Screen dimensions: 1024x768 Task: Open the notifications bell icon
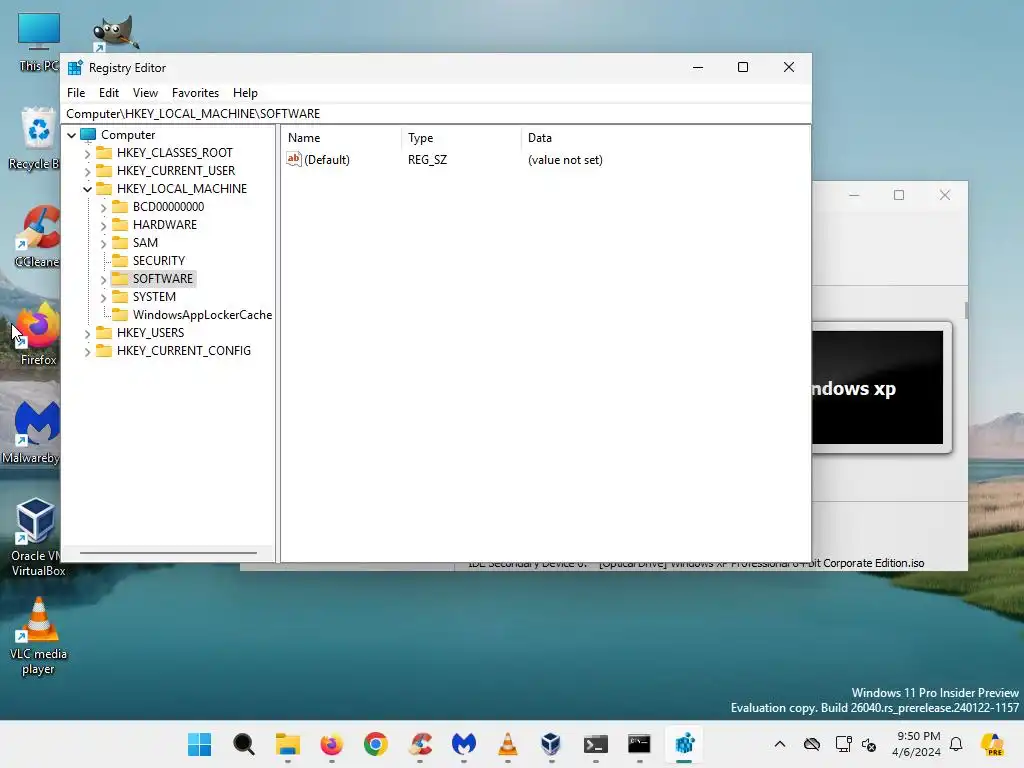coord(956,744)
